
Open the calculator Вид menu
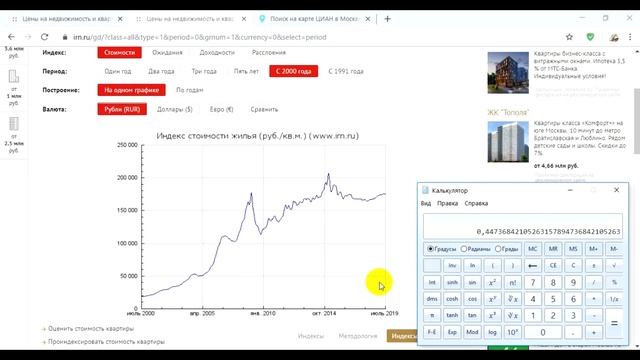[426, 203]
